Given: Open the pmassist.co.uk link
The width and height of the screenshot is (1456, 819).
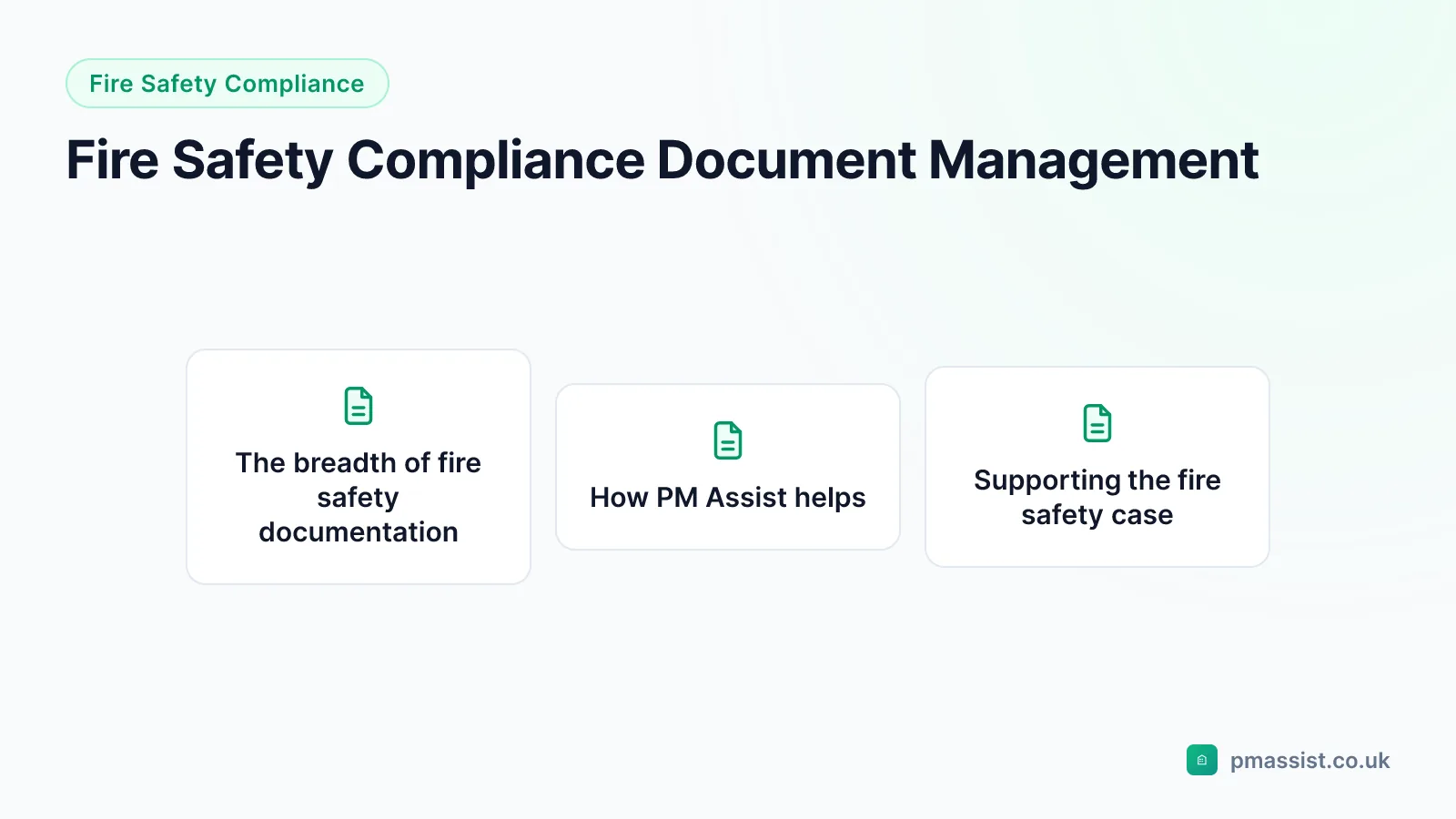Looking at the screenshot, I should (x=1309, y=761).
